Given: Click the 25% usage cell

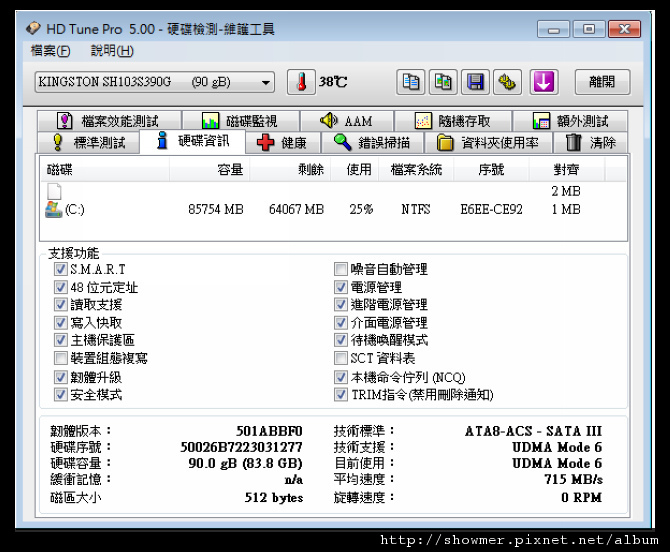Looking at the screenshot, I should (x=361, y=209).
